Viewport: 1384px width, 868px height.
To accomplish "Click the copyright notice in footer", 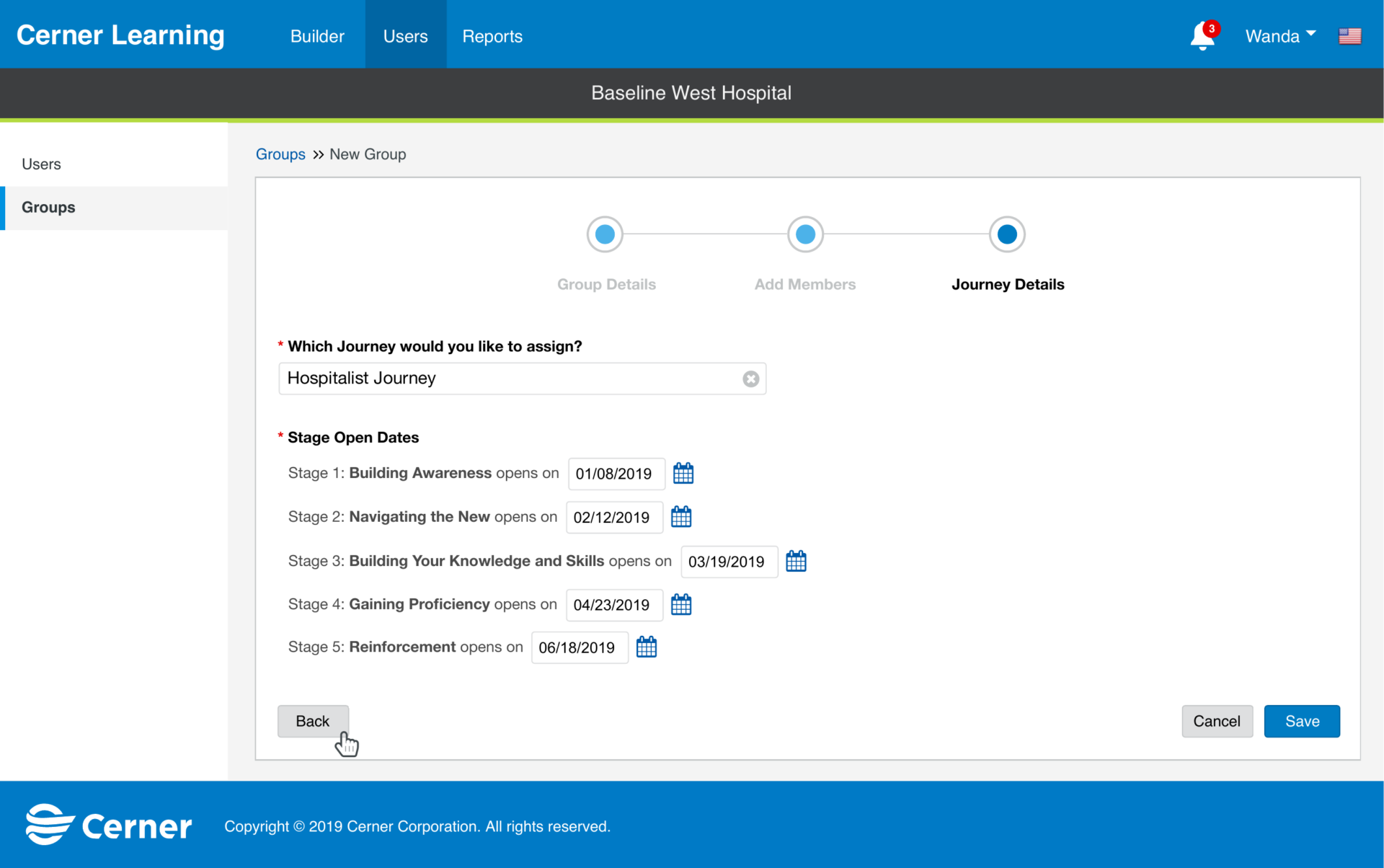I will (x=417, y=826).
